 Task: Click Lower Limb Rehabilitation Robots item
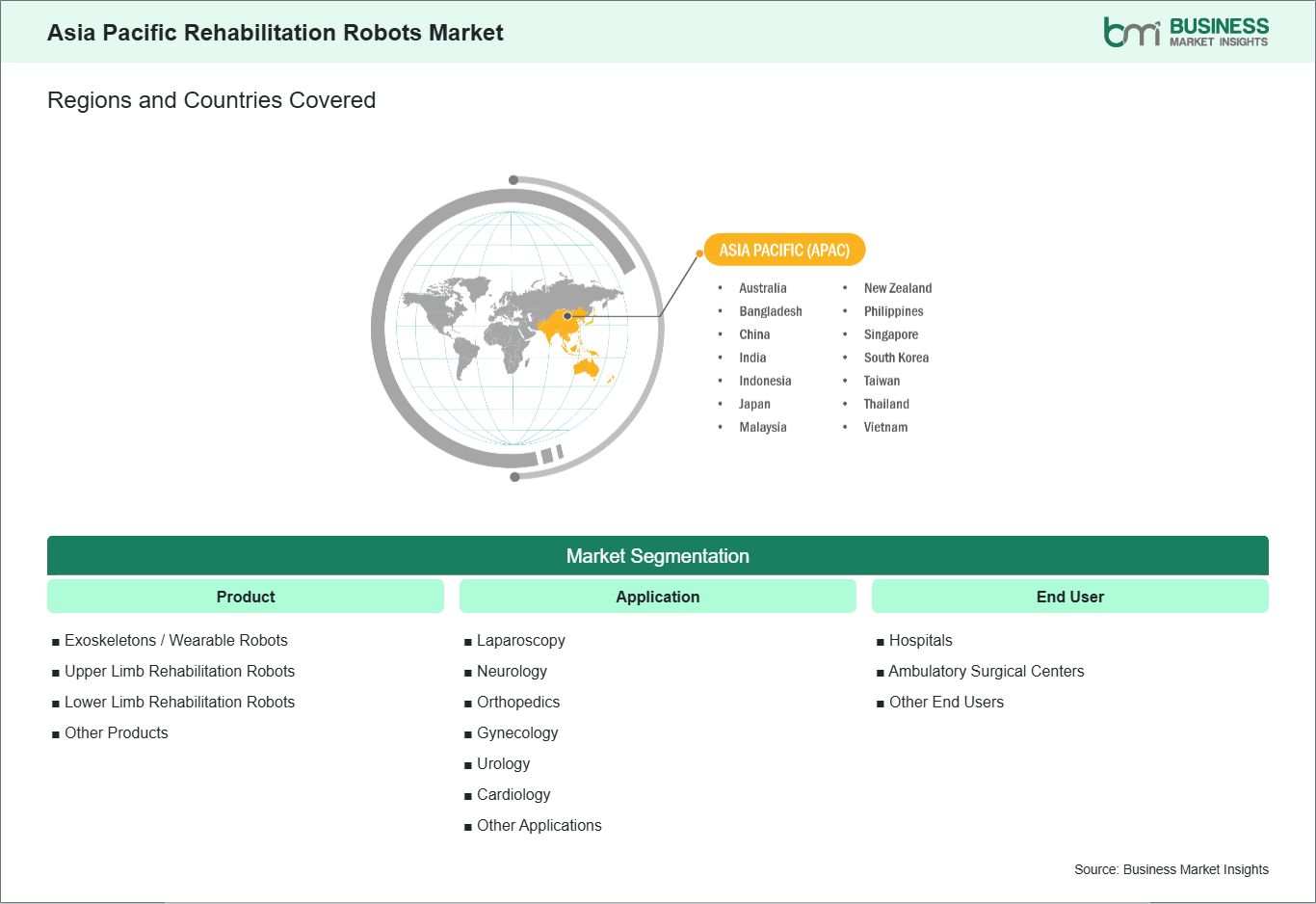point(179,702)
